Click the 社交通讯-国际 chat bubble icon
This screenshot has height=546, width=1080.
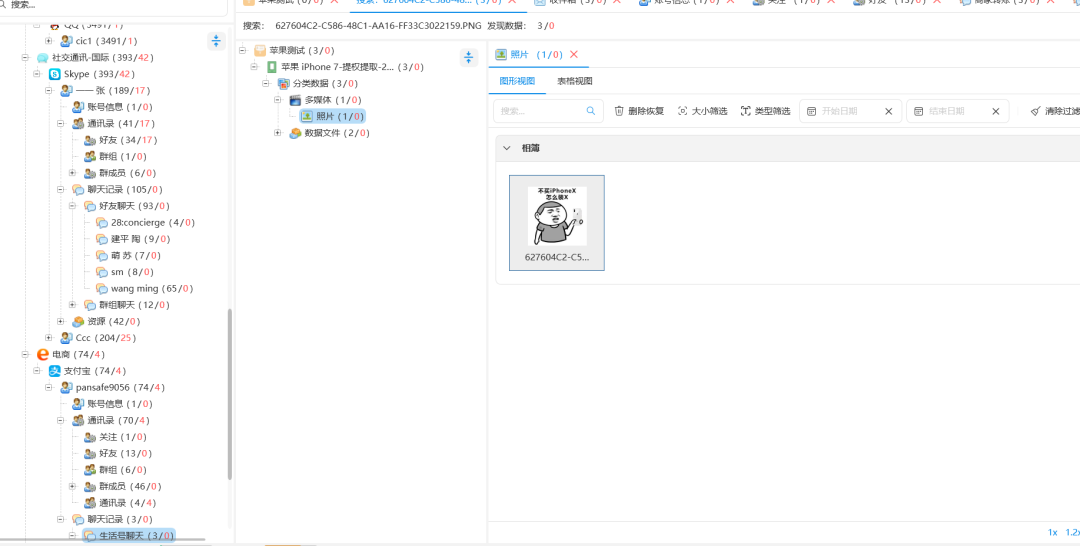pos(43,58)
